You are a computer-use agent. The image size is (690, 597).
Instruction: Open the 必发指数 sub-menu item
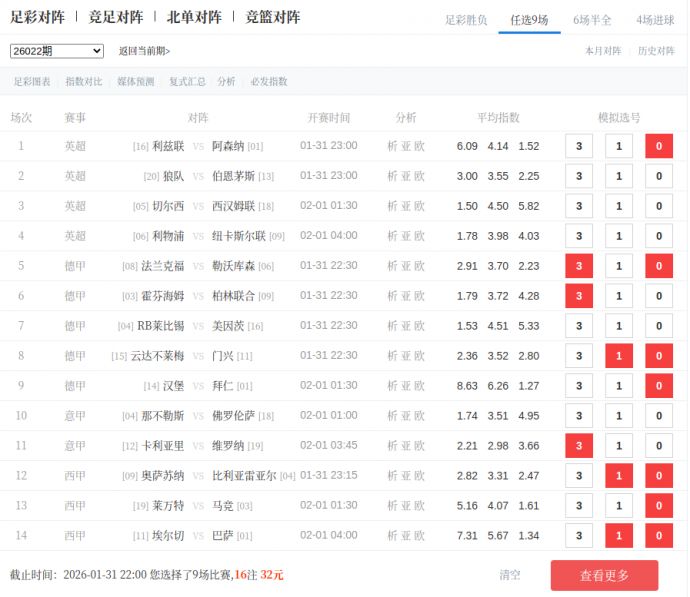click(x=269, y=82)
